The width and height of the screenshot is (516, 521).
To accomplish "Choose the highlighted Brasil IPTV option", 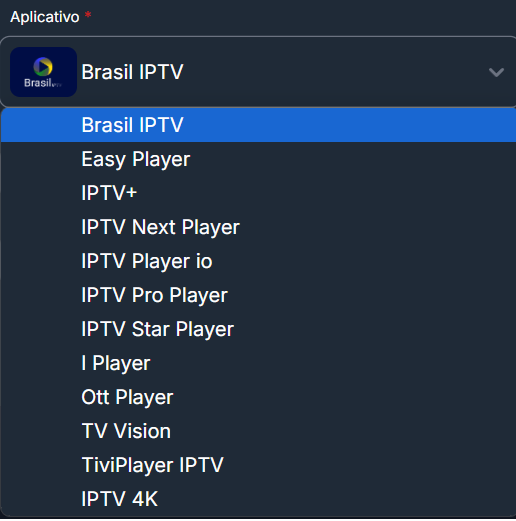I will 258,125.
